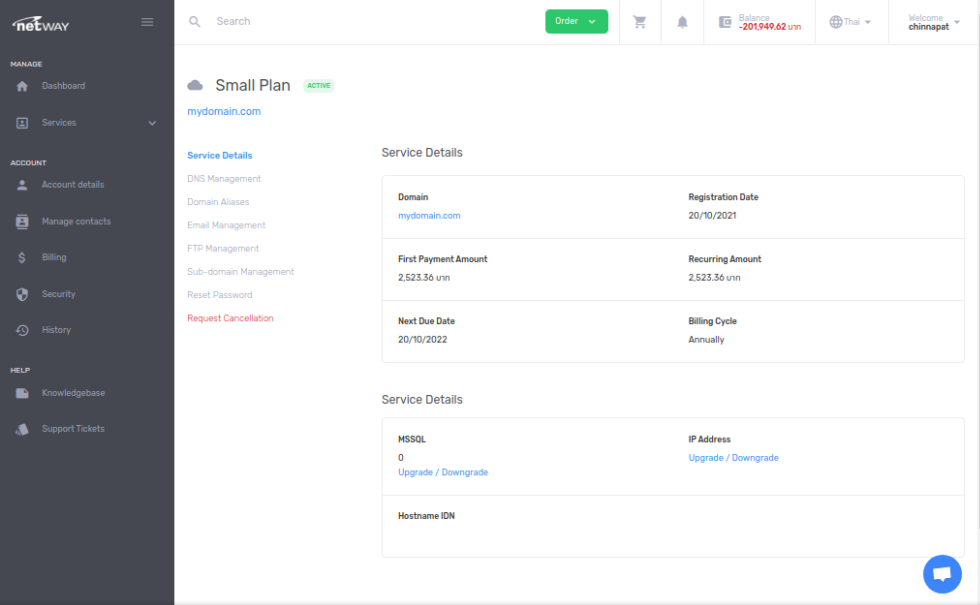Click the Security shield icon

(x=22, y=294)
